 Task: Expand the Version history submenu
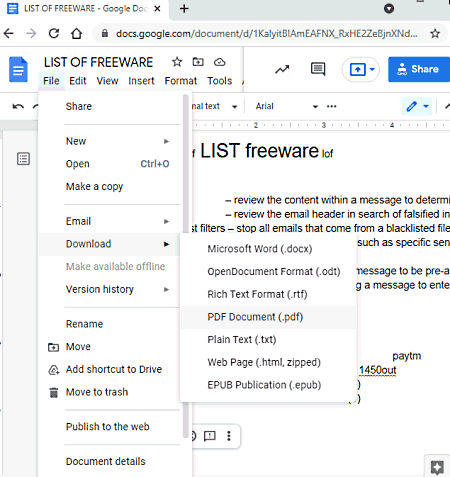click(x=166, y=289)
